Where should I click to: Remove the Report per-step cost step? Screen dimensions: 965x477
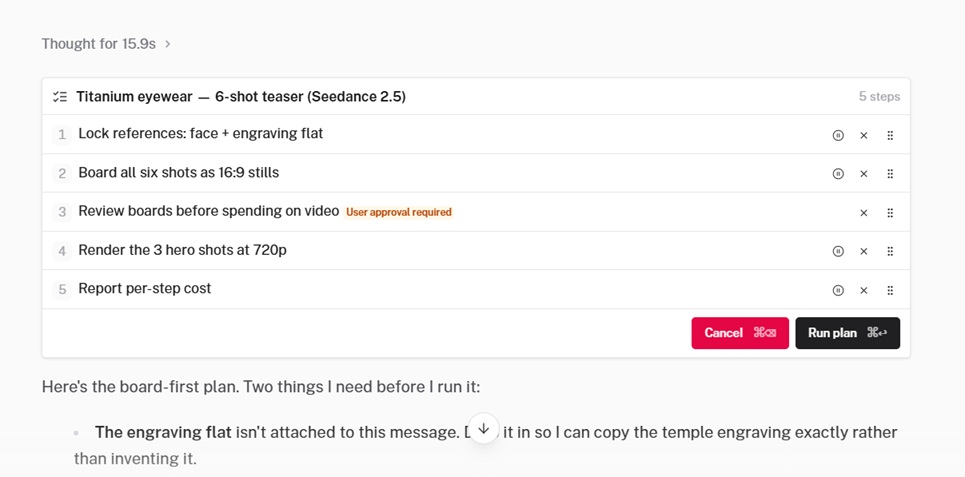[x=863, y=291]
